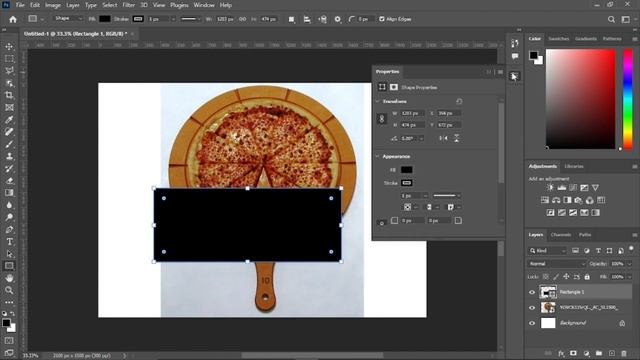640x360 pixels.
Task: Reset the transform in Properties panel
Action: (x=459, y=101)
